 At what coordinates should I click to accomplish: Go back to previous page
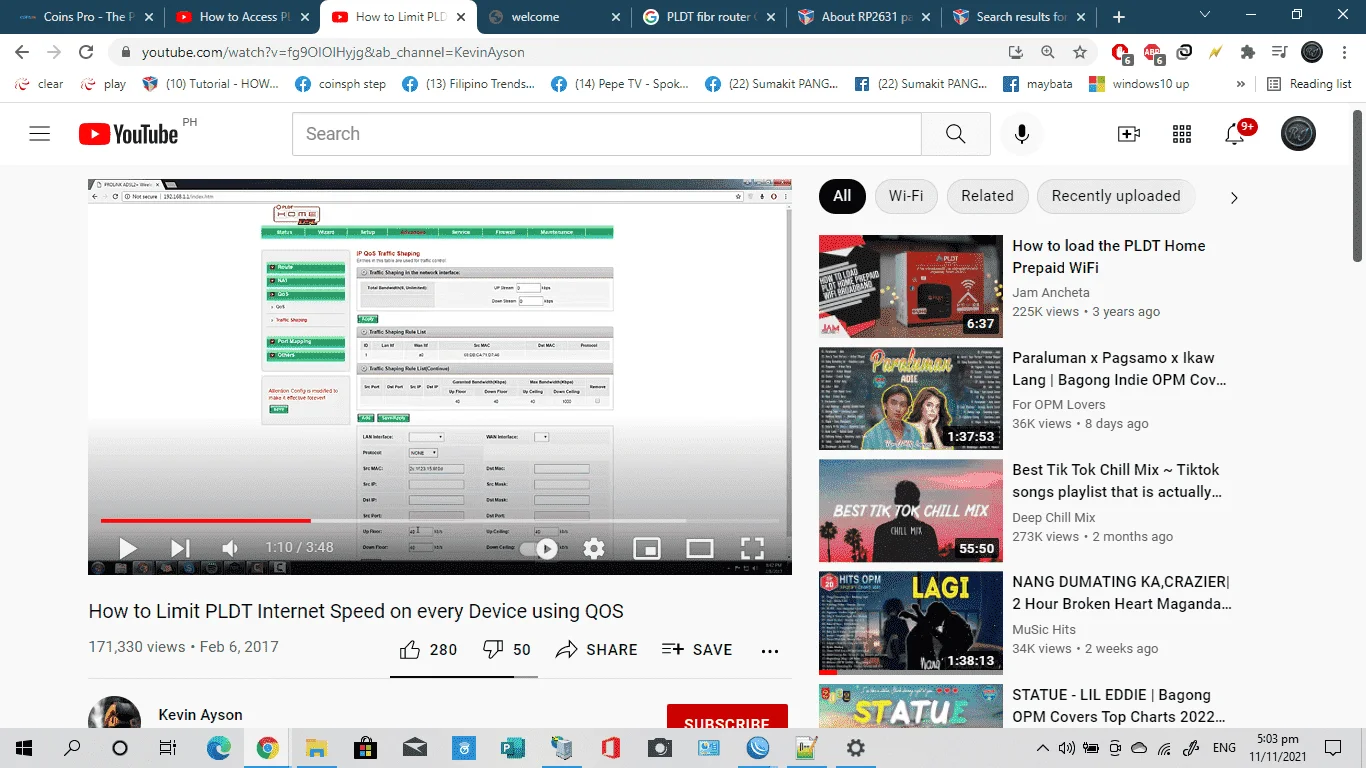[x=22, y=52]
